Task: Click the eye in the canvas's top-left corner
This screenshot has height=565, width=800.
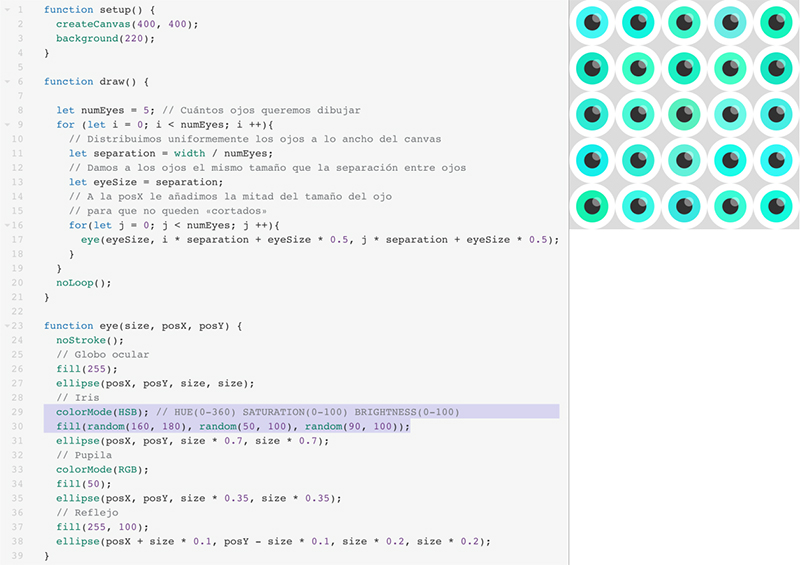Action: (x=592, y=22)
